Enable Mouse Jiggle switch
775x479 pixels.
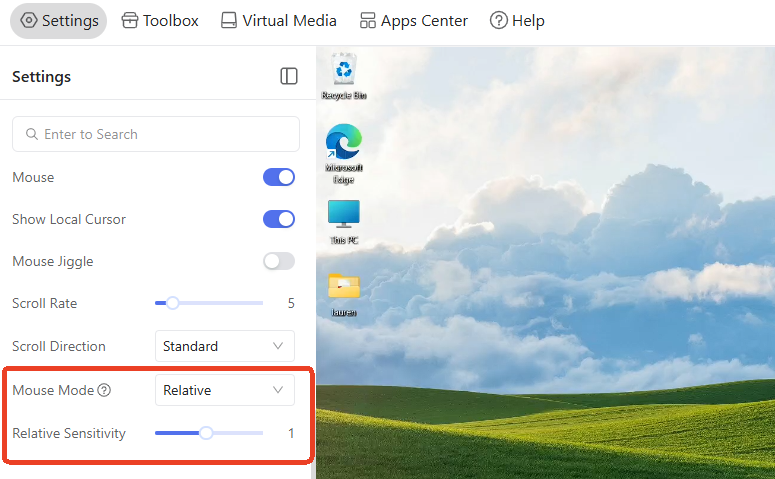pyautogui.click(x=279, y=261)
